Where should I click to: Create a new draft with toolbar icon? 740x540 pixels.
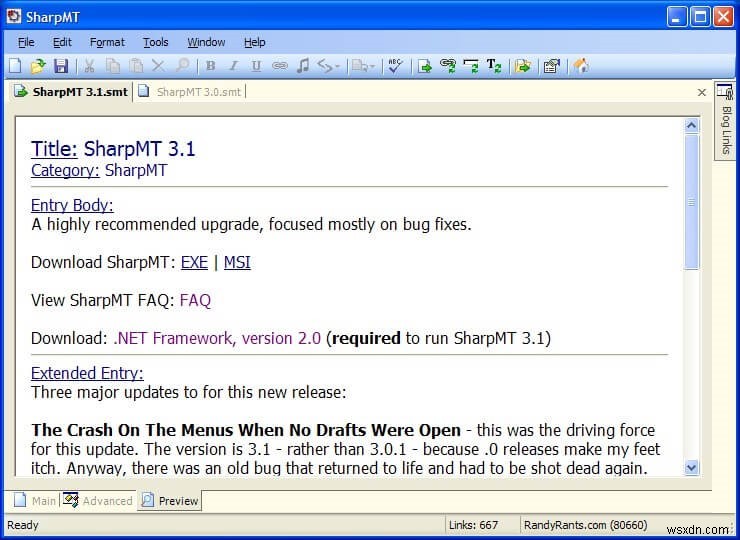tap(15, 66)
